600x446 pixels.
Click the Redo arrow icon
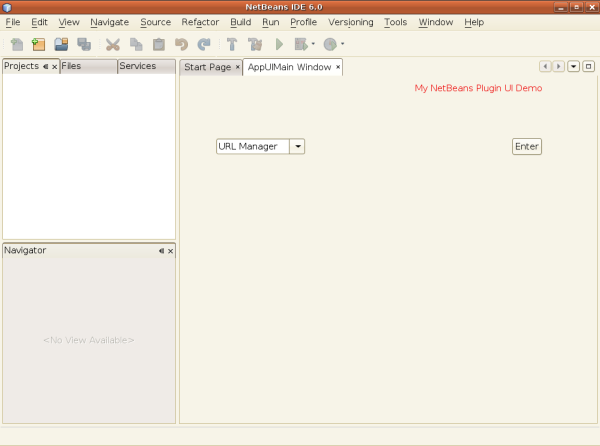204,44
